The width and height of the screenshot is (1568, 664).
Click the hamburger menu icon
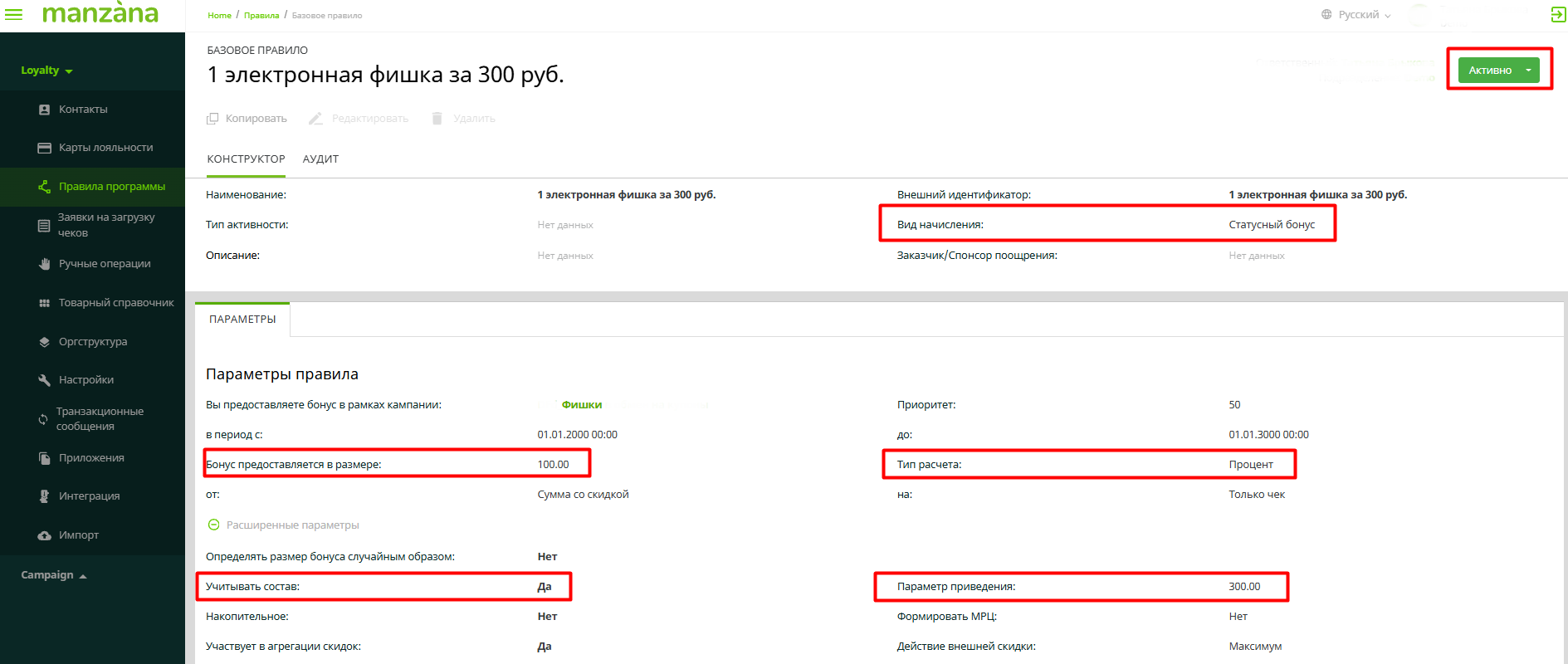pyautogui.click(x=14, y=14)
